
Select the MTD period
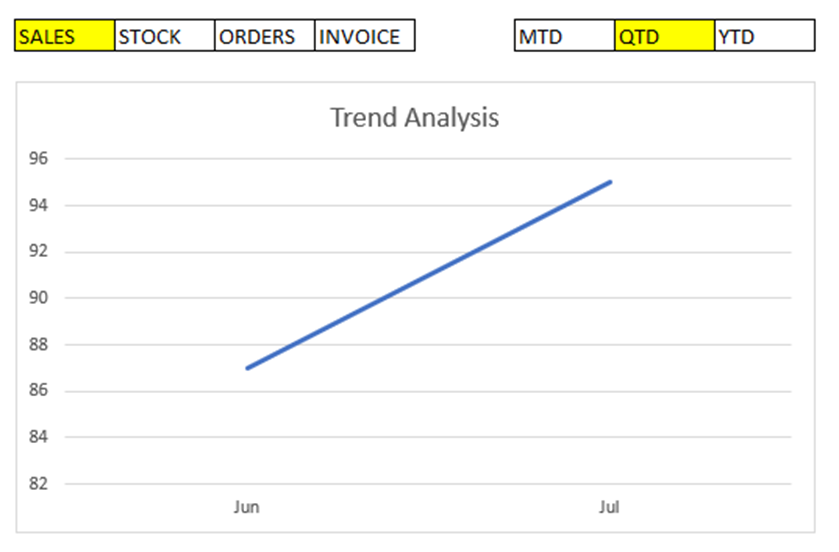click(x=565, y=36)
